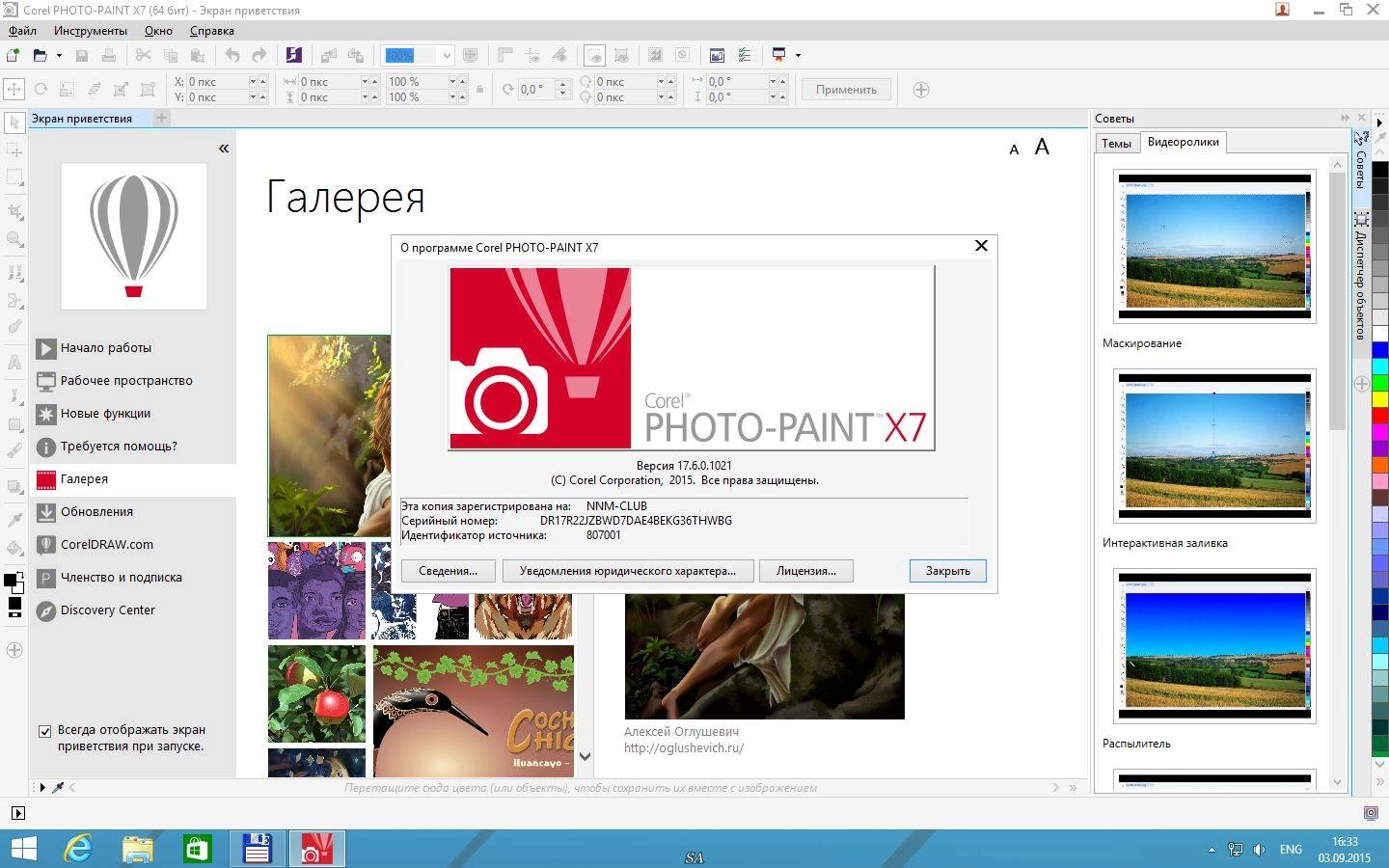This screenshot has width=1389, height=868.
Task: Select the Mask Transform tool
Action: 14,150
